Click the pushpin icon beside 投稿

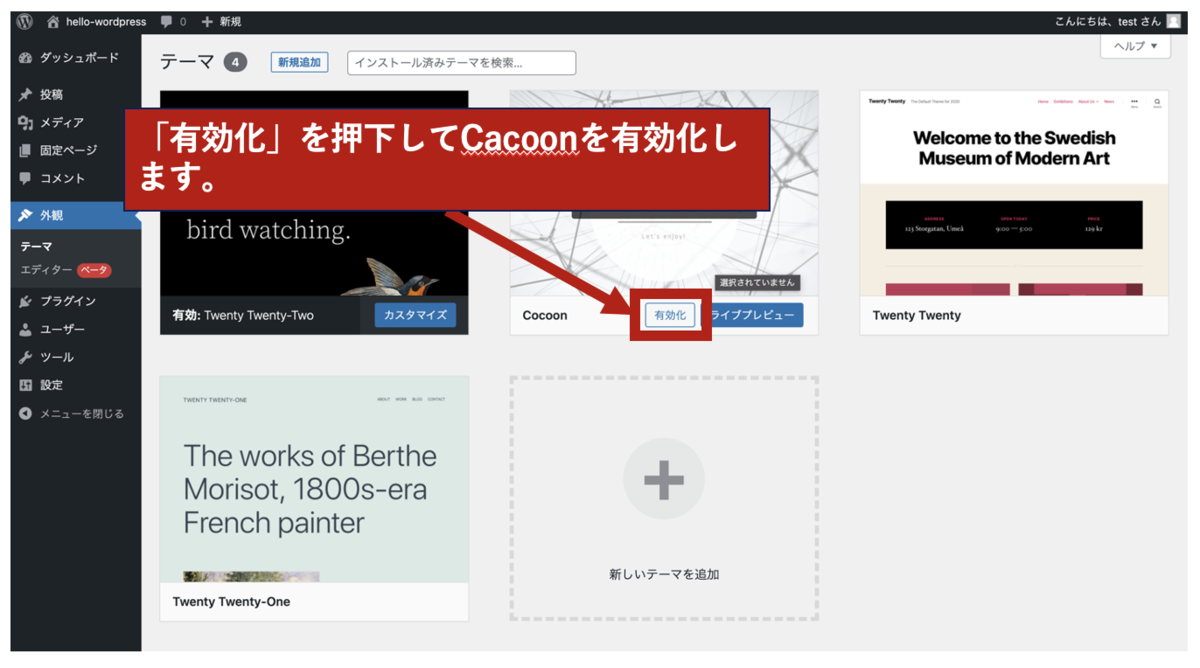pos(26,94)
